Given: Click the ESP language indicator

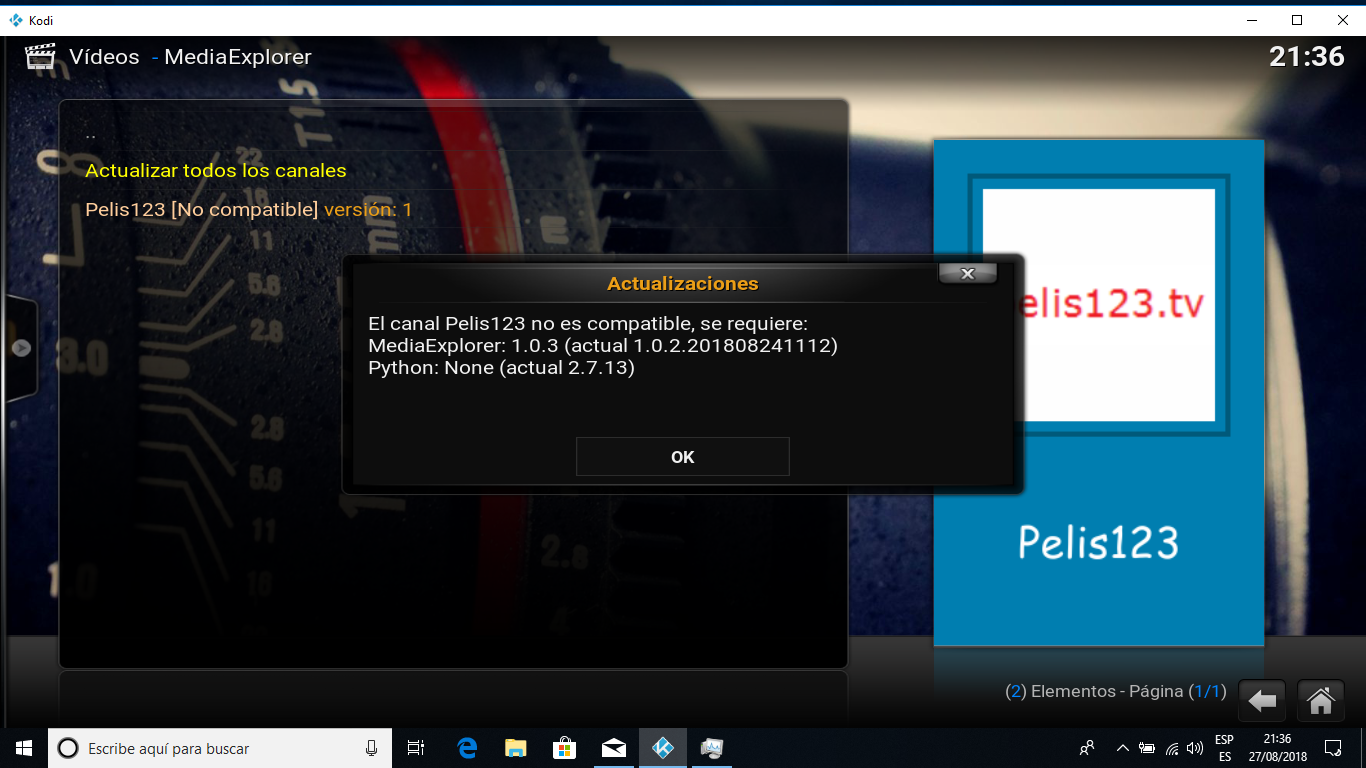Looking at the screenshot, I should 1224,748.
